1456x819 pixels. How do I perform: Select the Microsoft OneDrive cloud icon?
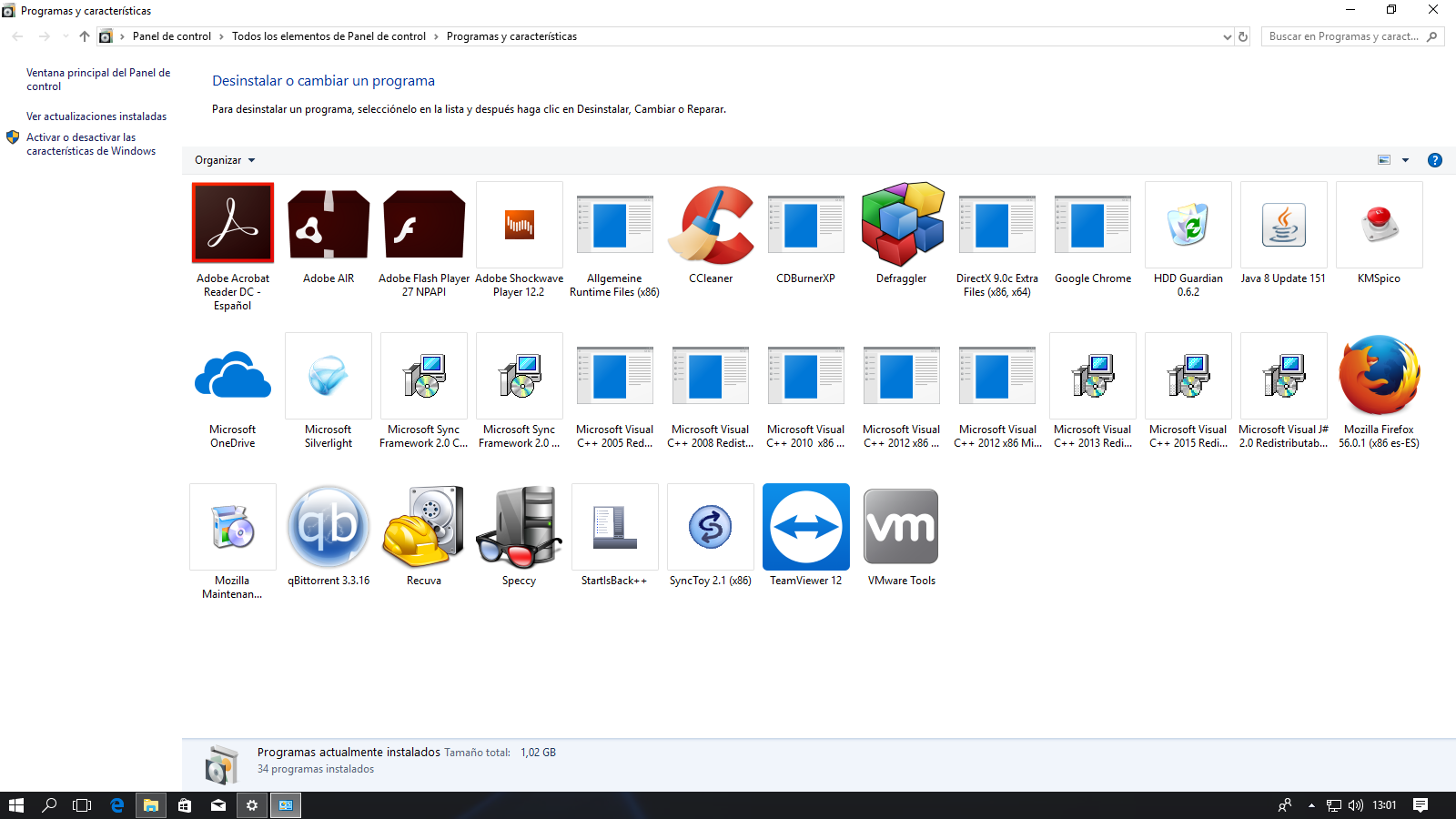(x=233, y=375)
